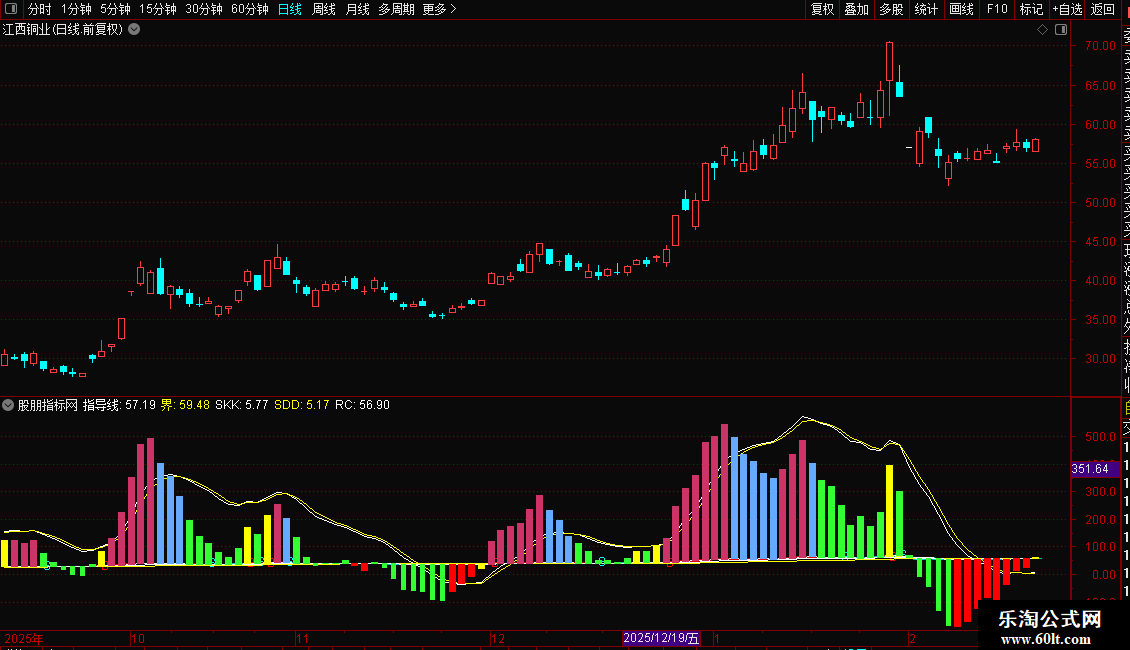1130x650 pixels.
Task: Click the 70.00 price axis label
Action: [x=1100, y=45]
